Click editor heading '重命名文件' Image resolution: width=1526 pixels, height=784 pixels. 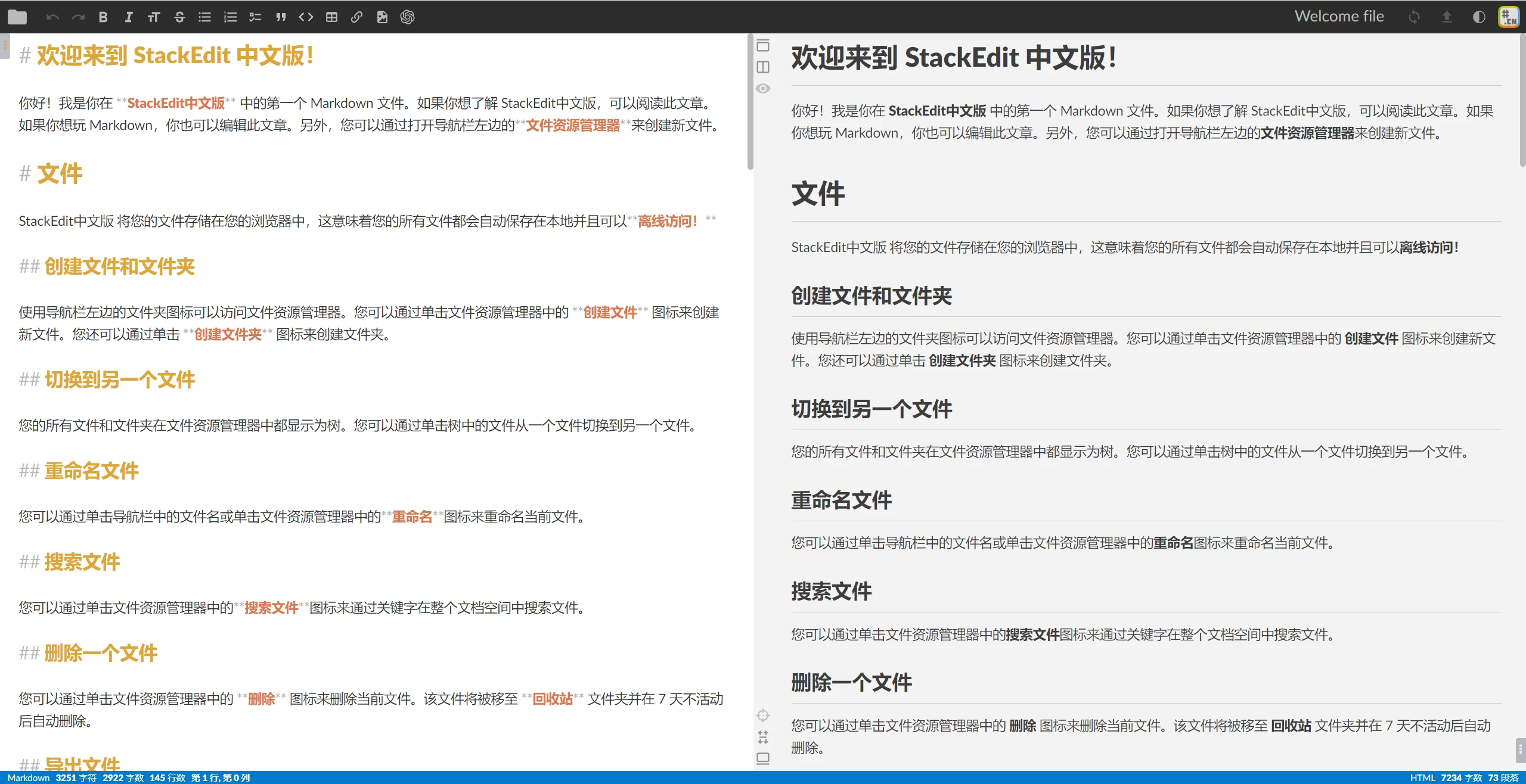[91, 471]
